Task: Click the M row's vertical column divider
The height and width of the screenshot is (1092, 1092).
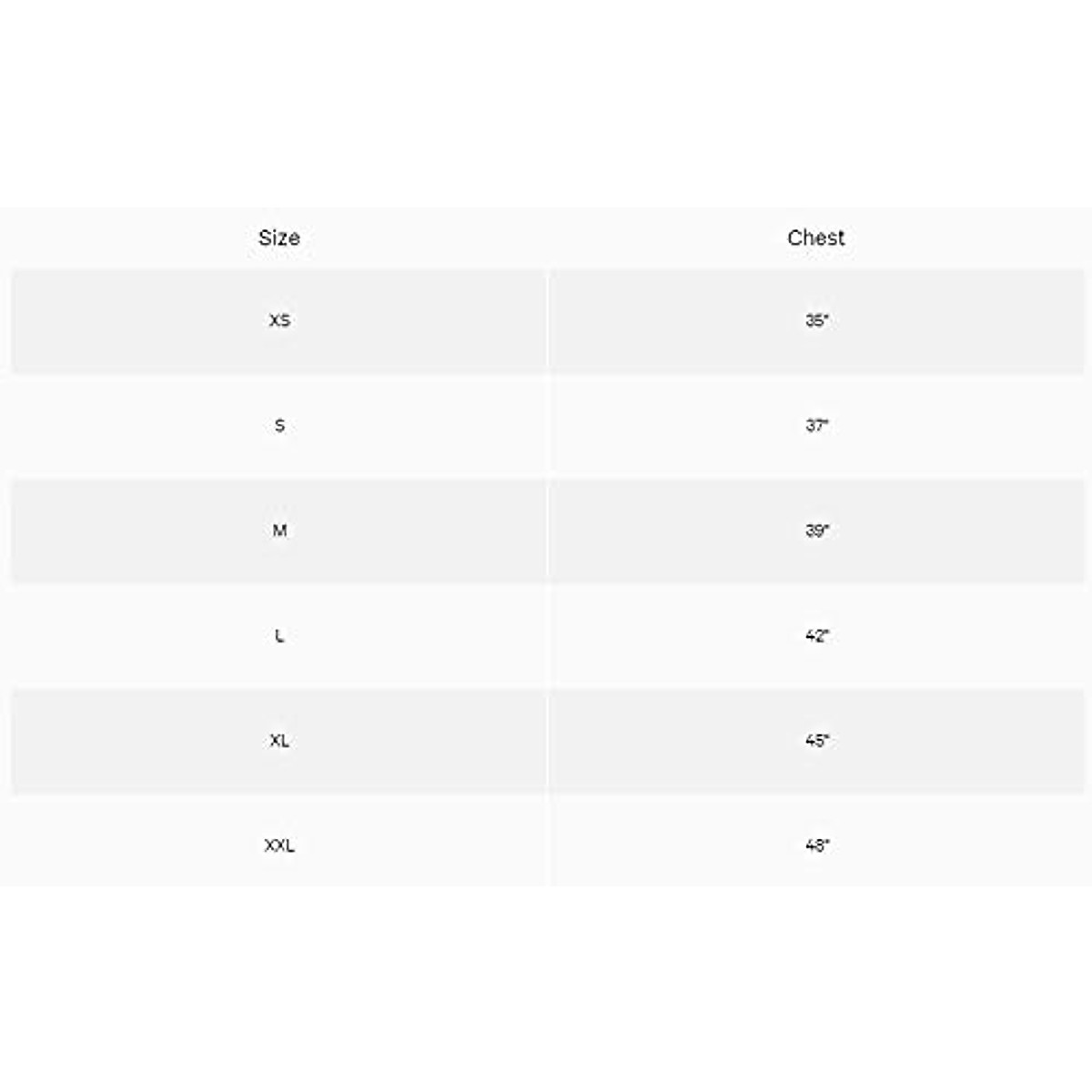Action: click(x=547, y=531)
